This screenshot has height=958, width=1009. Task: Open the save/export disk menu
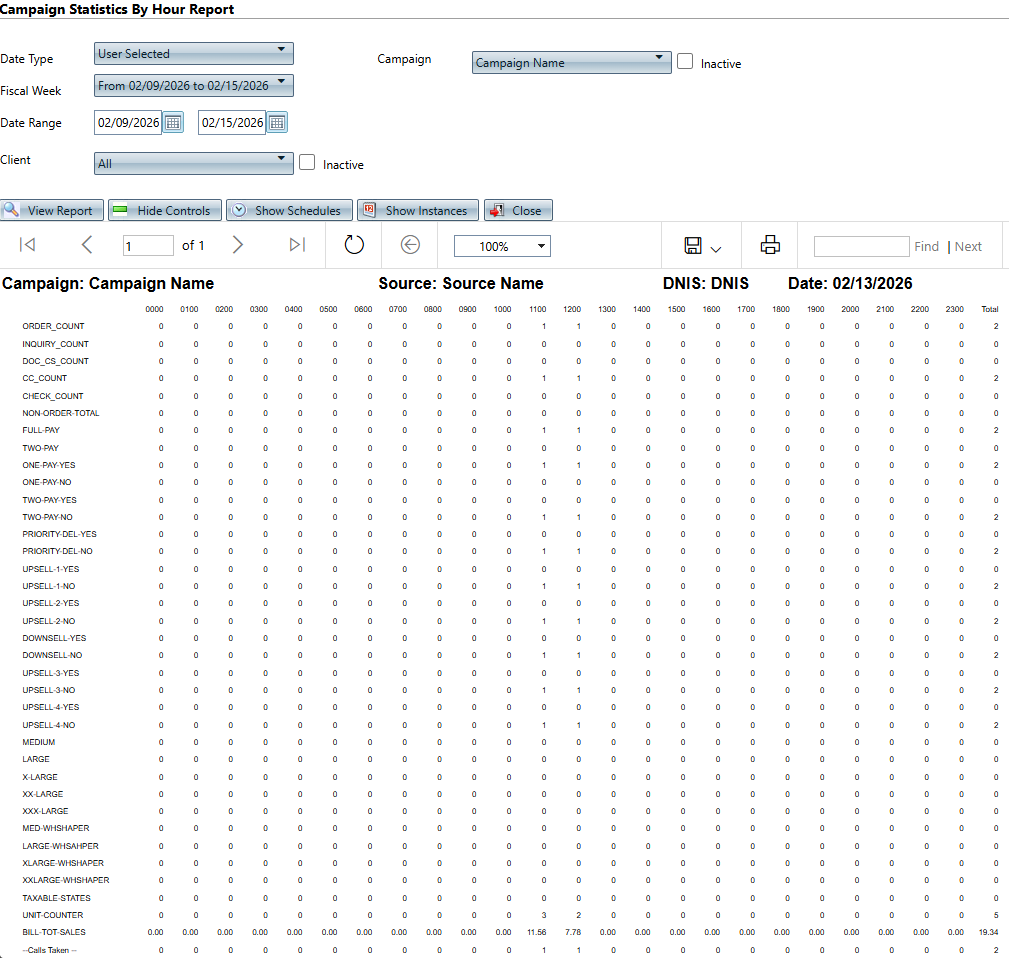[702, 246]
